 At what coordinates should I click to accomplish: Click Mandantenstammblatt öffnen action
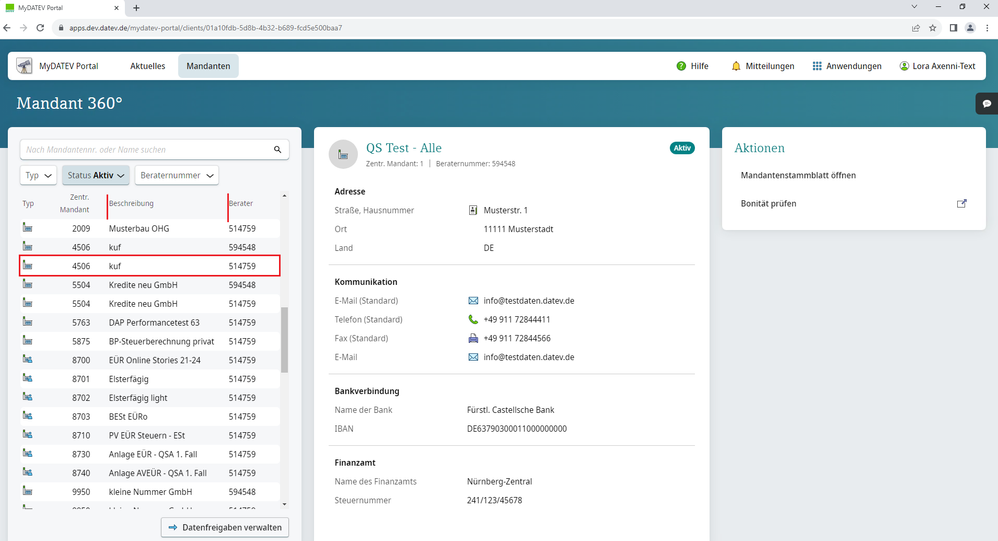point(798,175)
